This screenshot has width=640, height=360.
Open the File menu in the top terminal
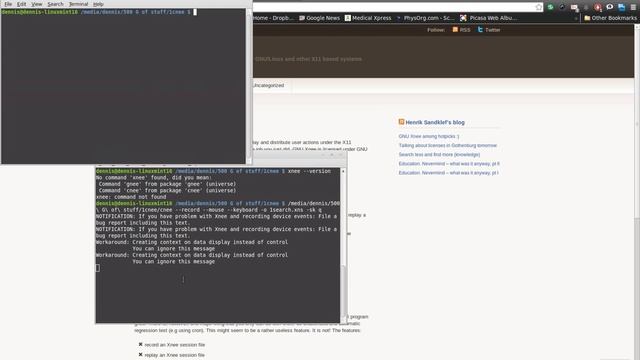(x=8, y=4)
